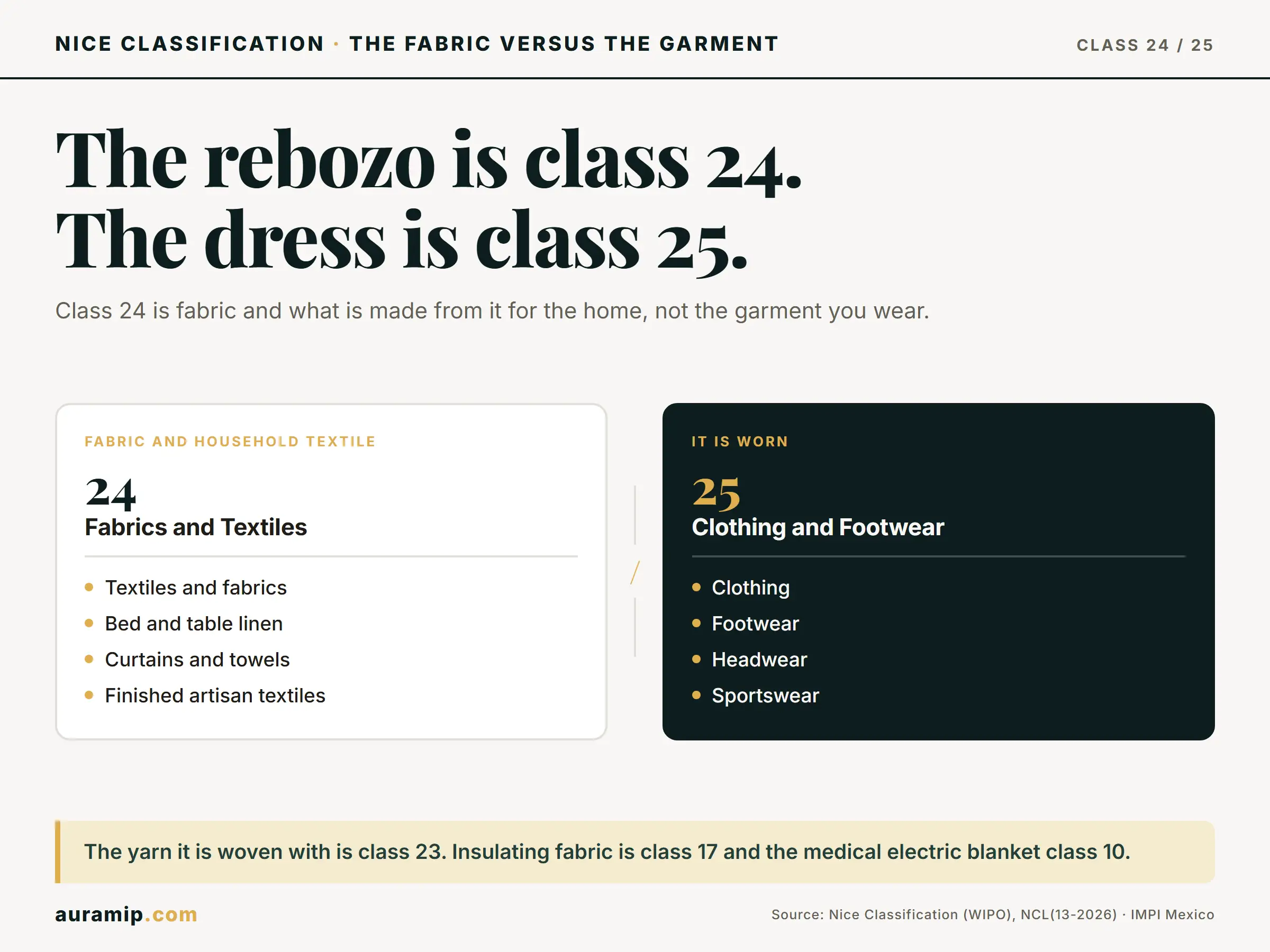Select the gold slash divider between cards
The height and width of the screenshot is (952, 1270).
click(x=635, y=573)
